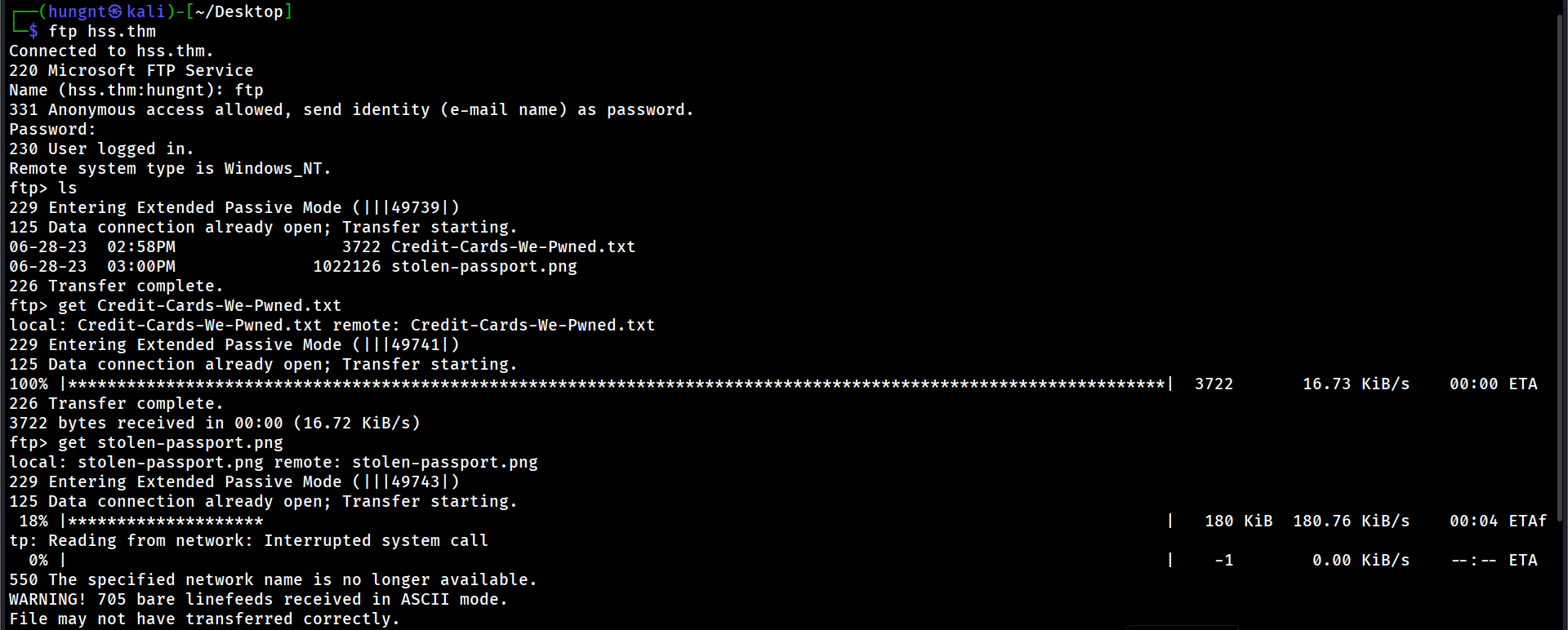Image resolution: width=1568 pixels, height=630 pixels.
Task: Click the '00:04' ETA value
Action: (1473, 521)
